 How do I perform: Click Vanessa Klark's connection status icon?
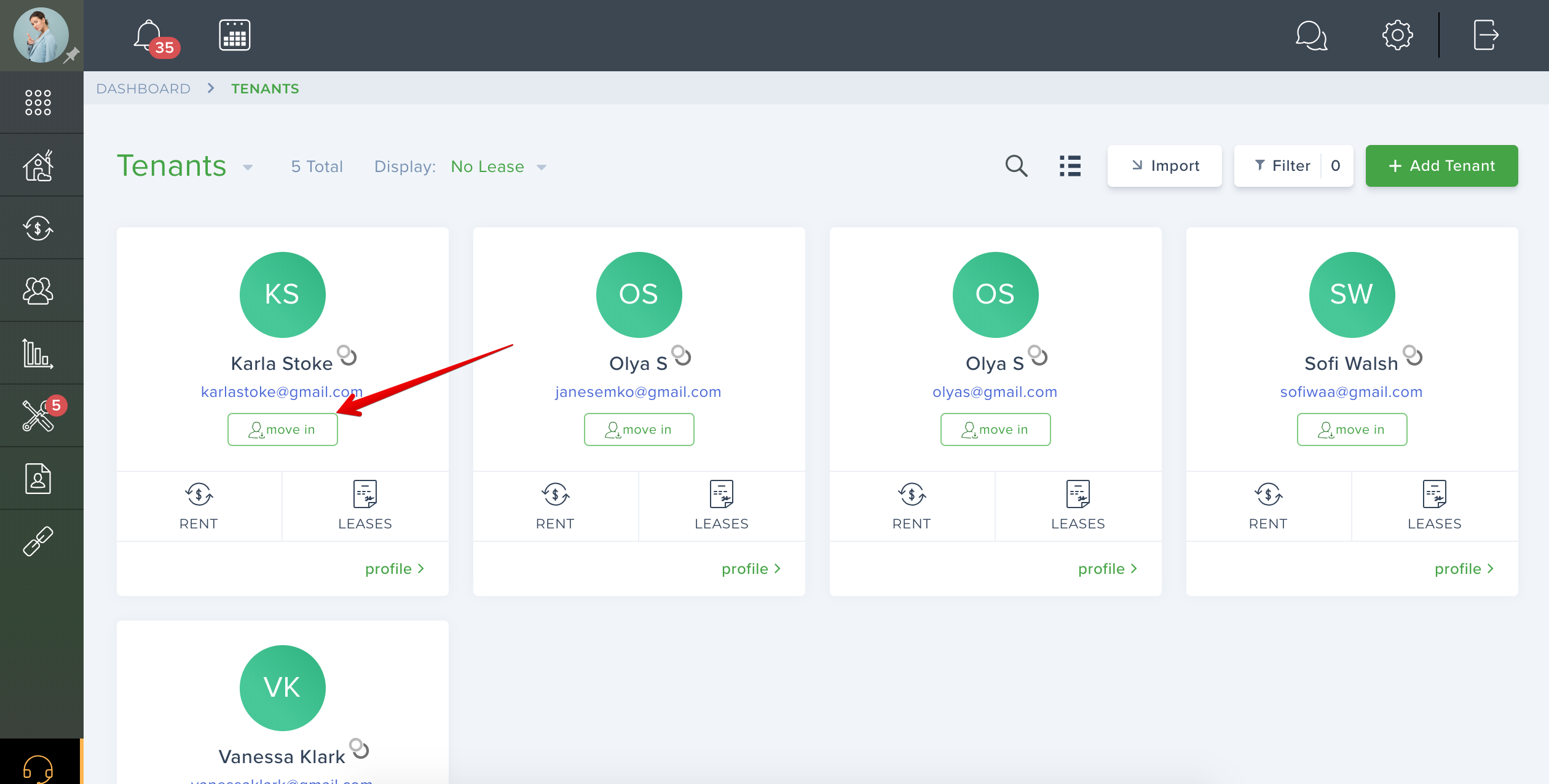[359, 748]
